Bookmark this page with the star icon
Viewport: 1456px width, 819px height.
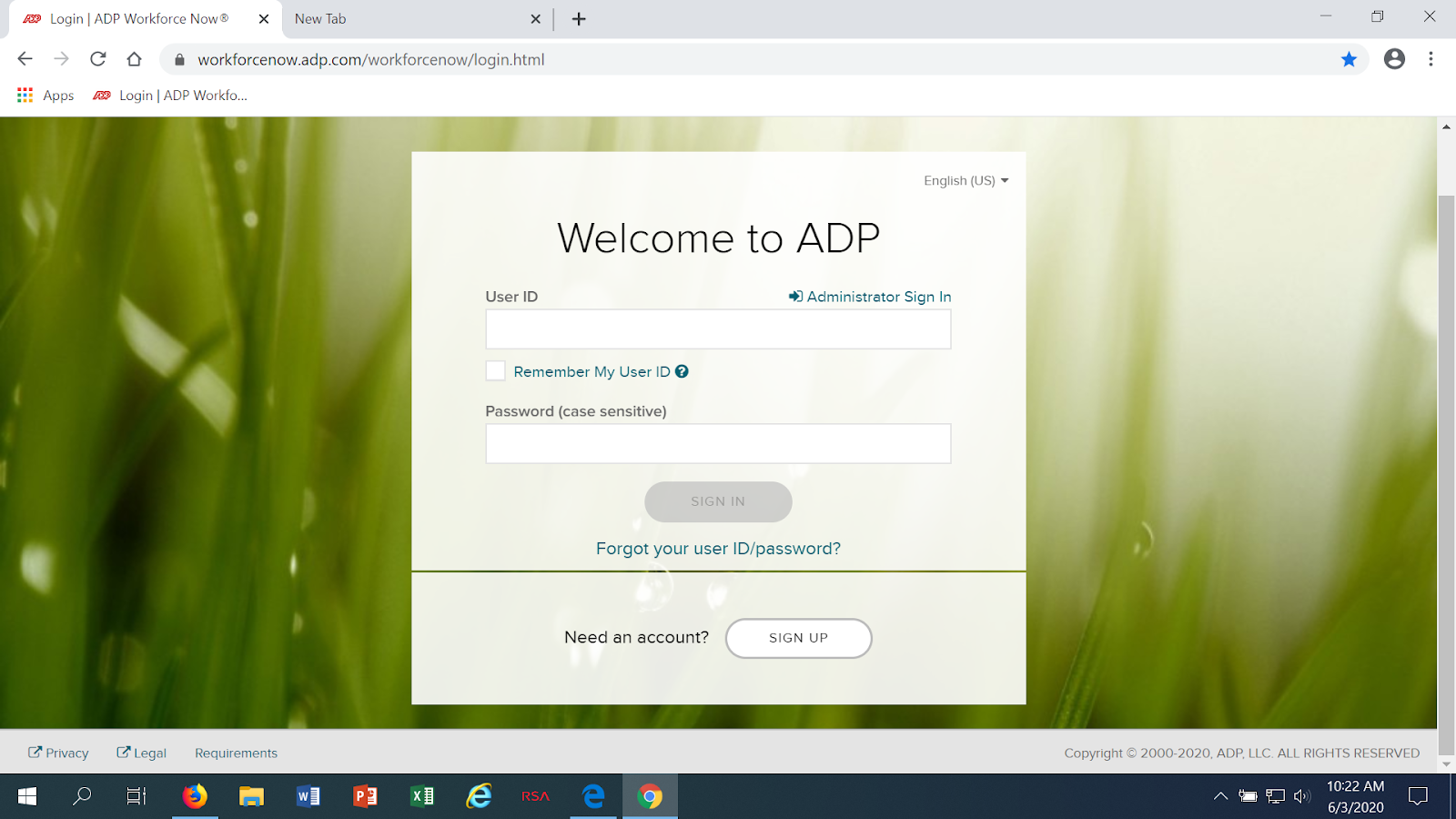pyautogui.click(x=1349, y=59)
